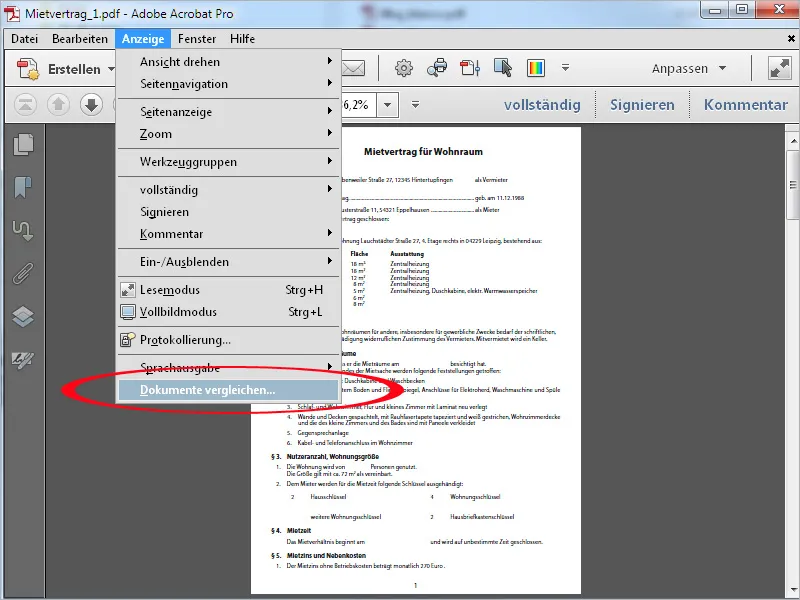The image size is (800, 600).
Task: Open the Fenster menu
Action: point(197,39)
